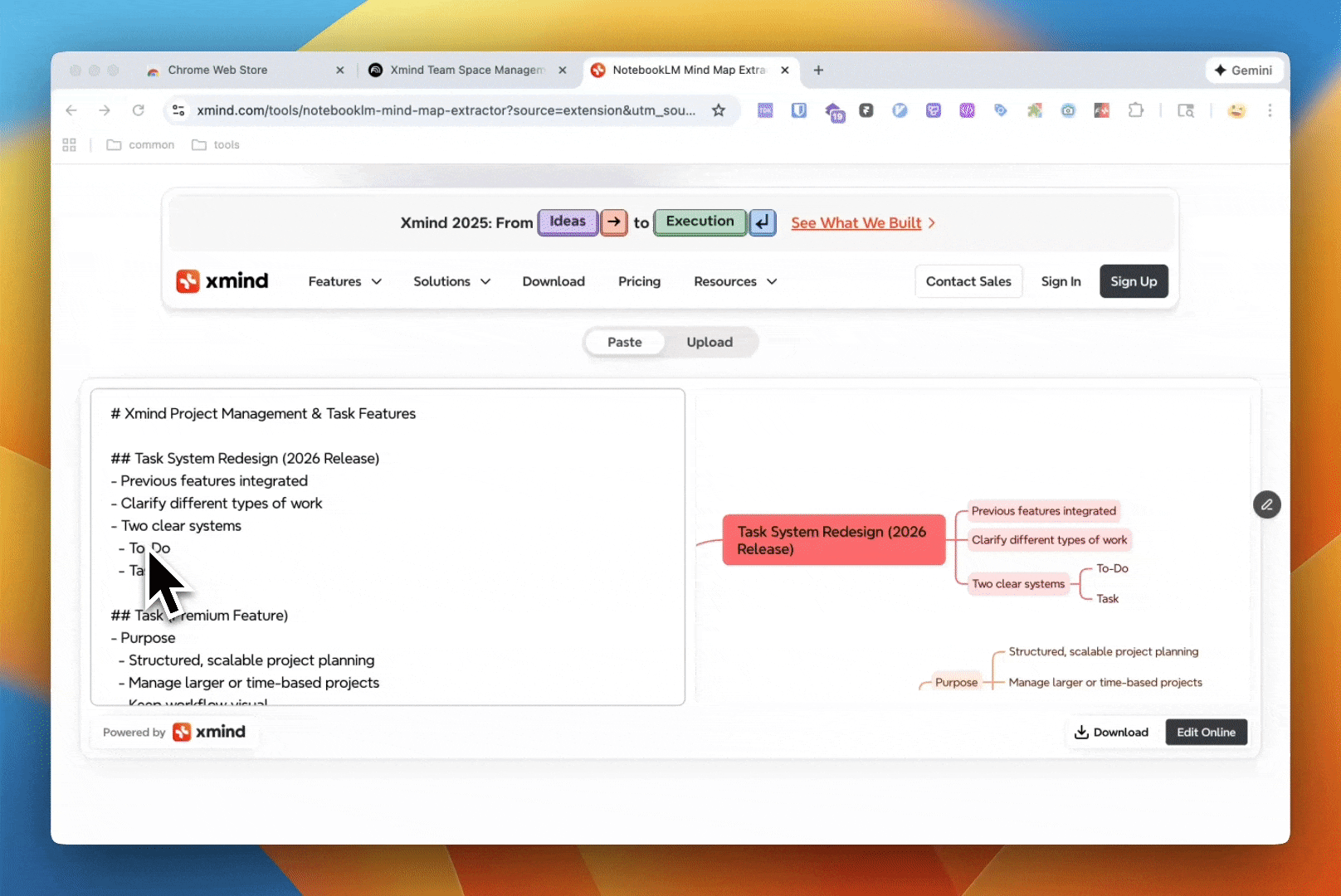Click the '## Task System Redesign (2026 Release)' line
This screenshot has height=896, width=1341.
[245, 458]
